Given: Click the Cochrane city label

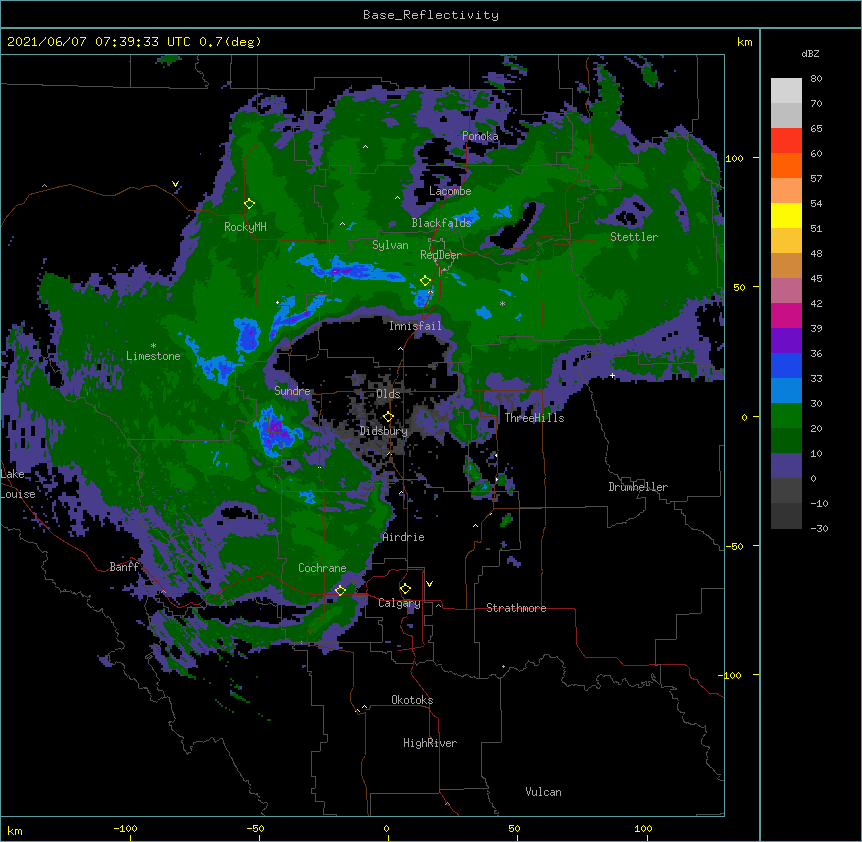Looking at the screenshot, I should 322,568.
